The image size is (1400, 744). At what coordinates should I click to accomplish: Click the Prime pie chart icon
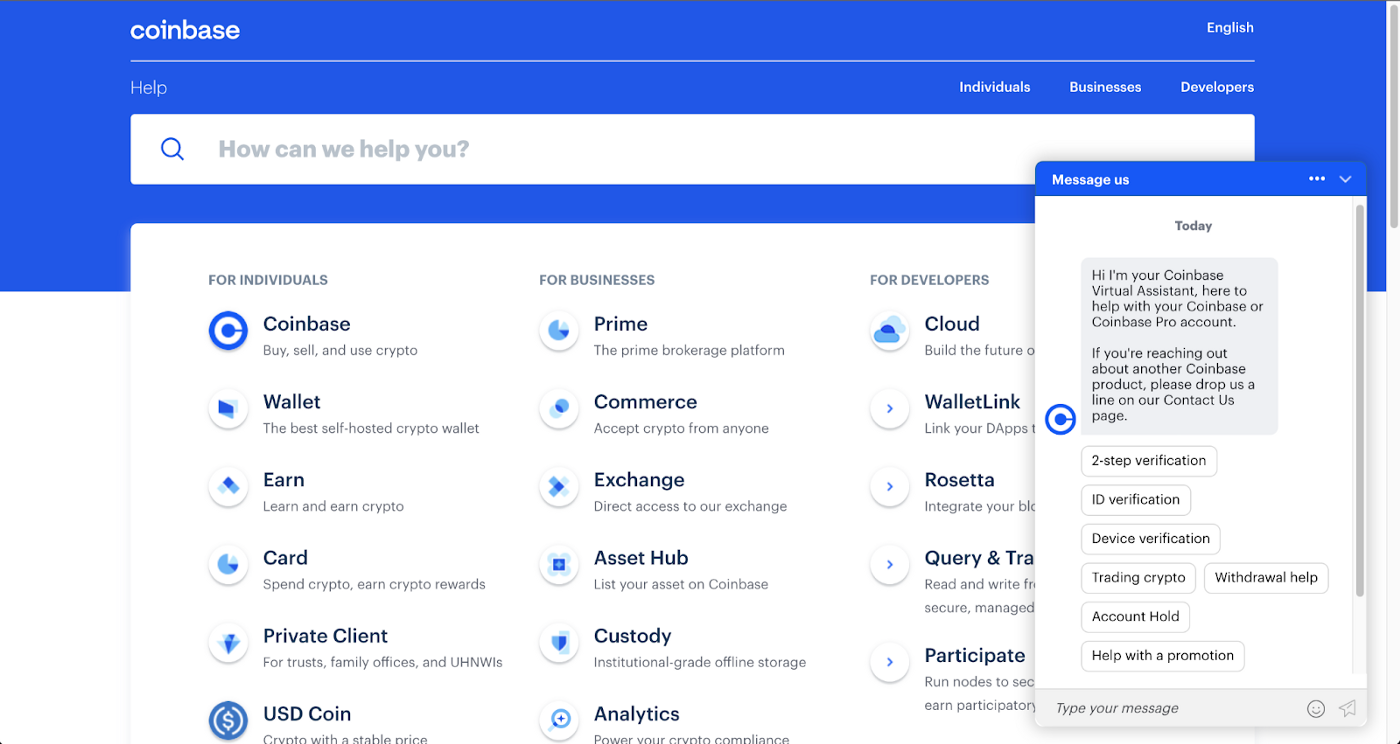click(x=559, y=331)
